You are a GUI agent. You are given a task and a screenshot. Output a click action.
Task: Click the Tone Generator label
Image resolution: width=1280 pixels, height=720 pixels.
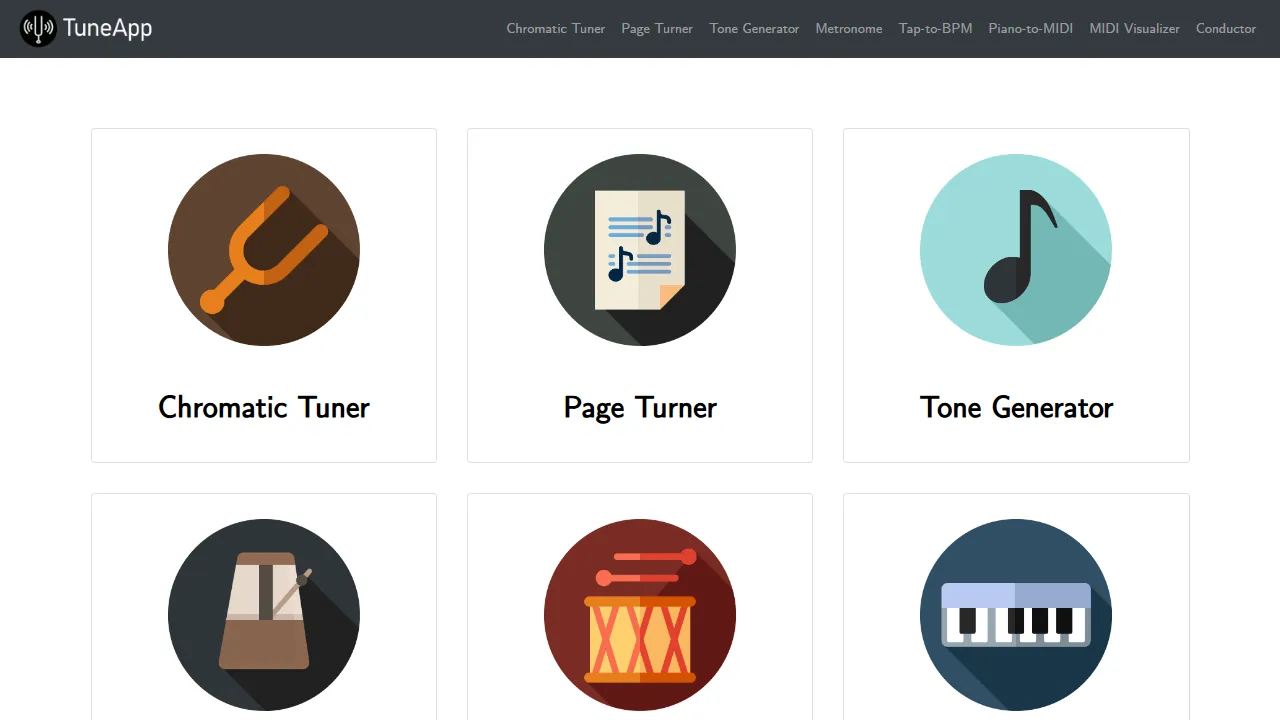pyautogui.click(x=1016, y=407)
